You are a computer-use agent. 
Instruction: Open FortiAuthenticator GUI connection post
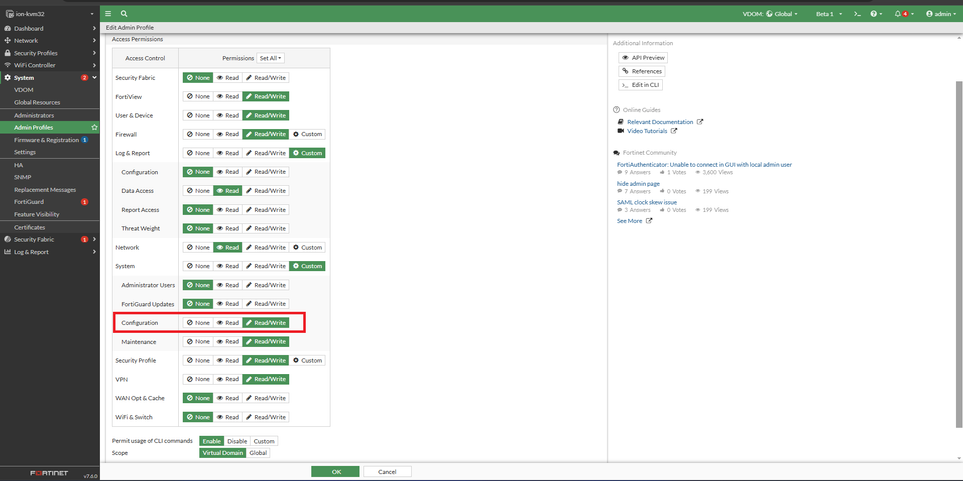(704, 165)
